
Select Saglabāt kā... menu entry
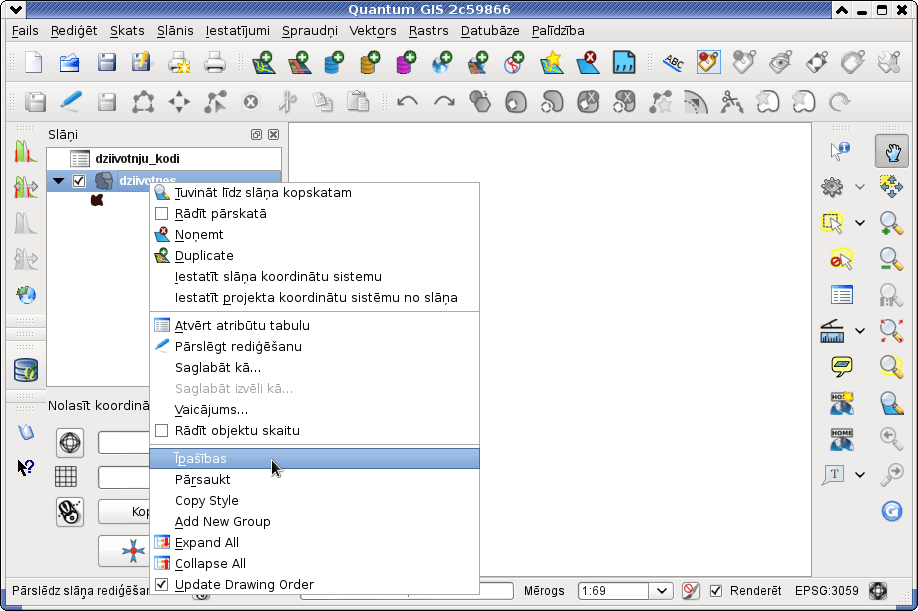pyautogui.click(x=314, y=368)
